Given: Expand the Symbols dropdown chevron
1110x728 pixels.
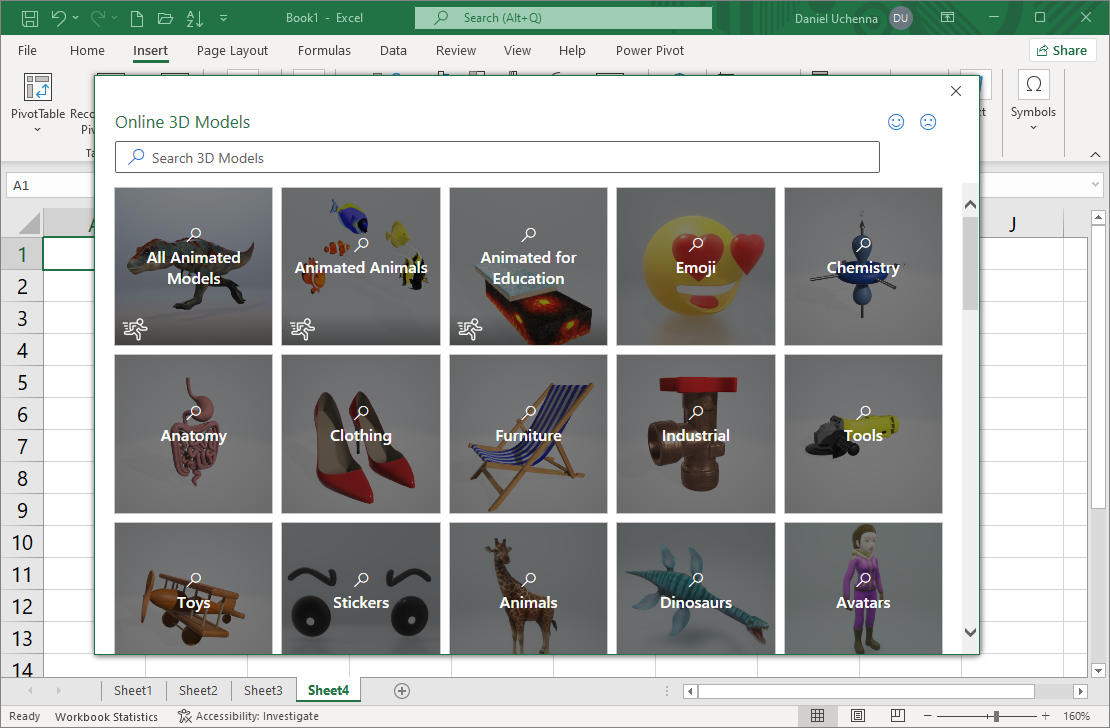Looking at the screenshot, I should pyautogui.click(x=1033, y=127).
